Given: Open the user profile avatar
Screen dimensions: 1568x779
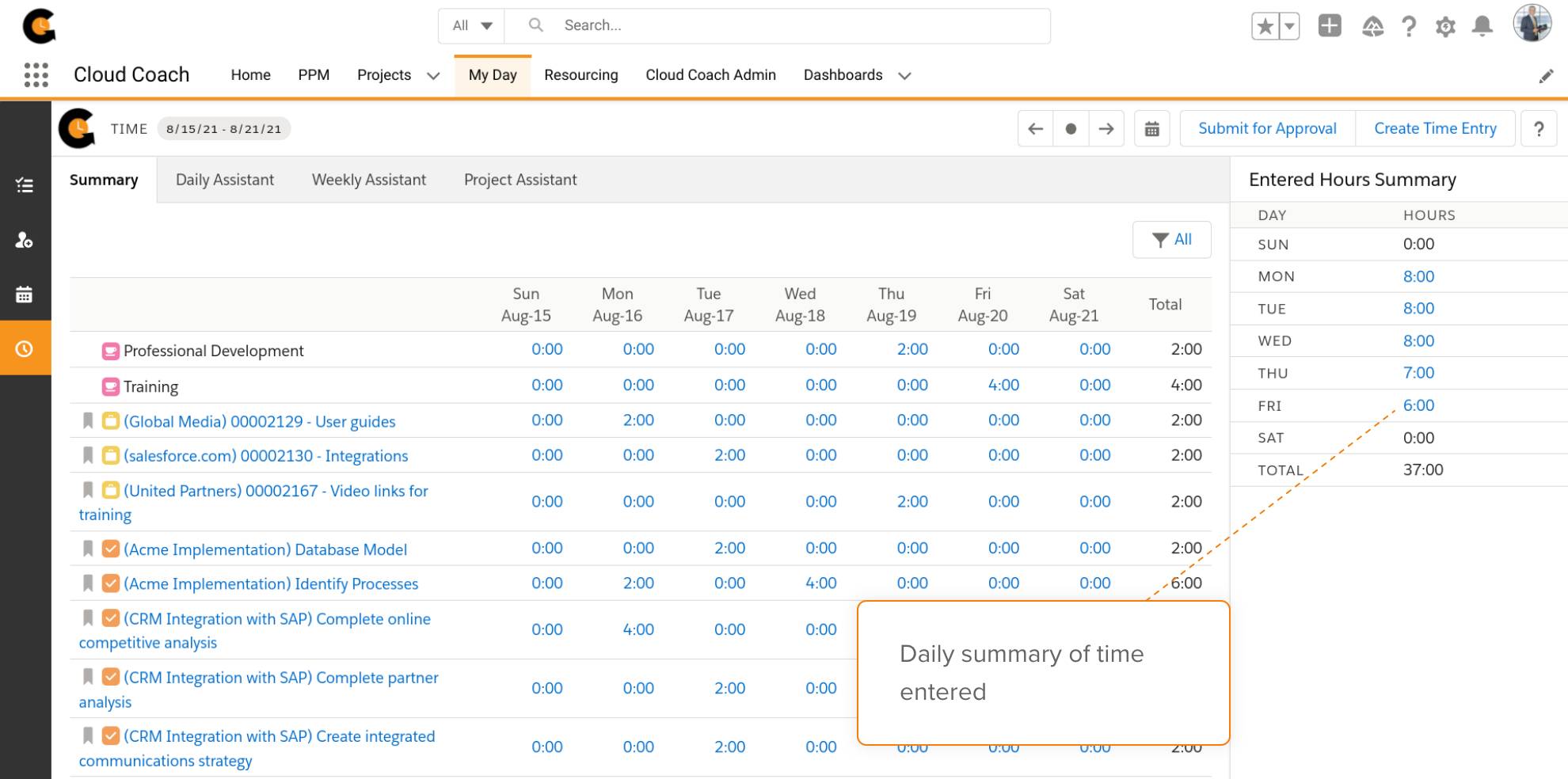Looking at the screenshot, I should [x=1532, y=23].
